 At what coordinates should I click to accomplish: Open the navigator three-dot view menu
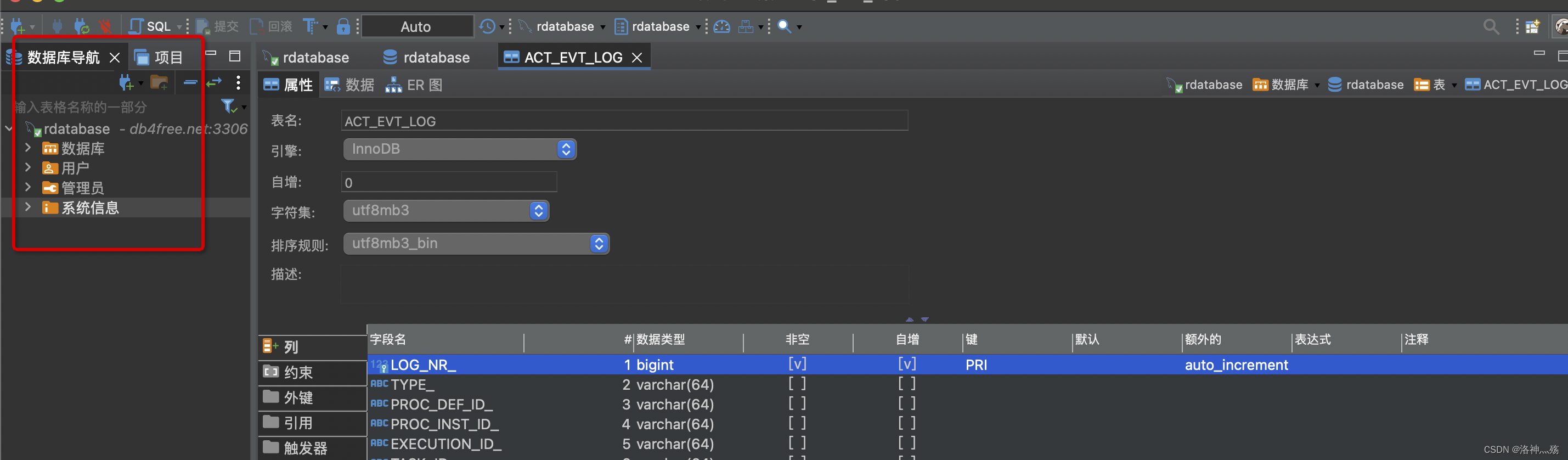[x=239, y=82]
